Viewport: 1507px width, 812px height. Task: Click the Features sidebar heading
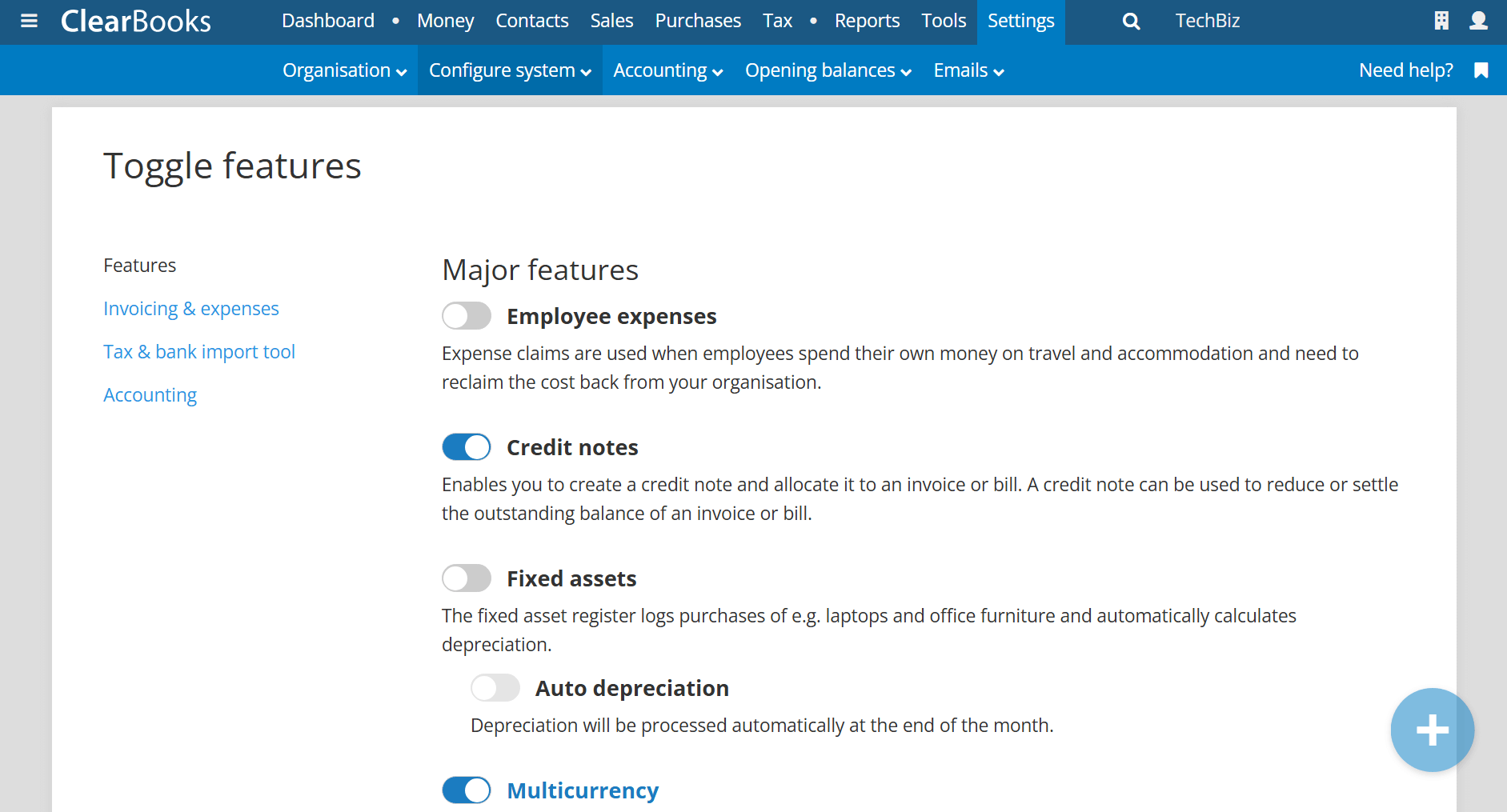click(139, 266)
